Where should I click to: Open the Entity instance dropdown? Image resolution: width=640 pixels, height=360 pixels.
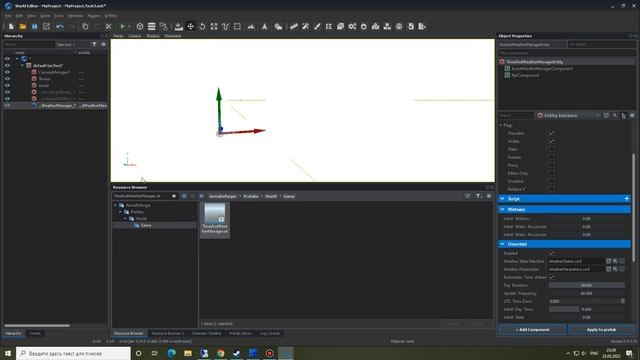click(569, 116)
